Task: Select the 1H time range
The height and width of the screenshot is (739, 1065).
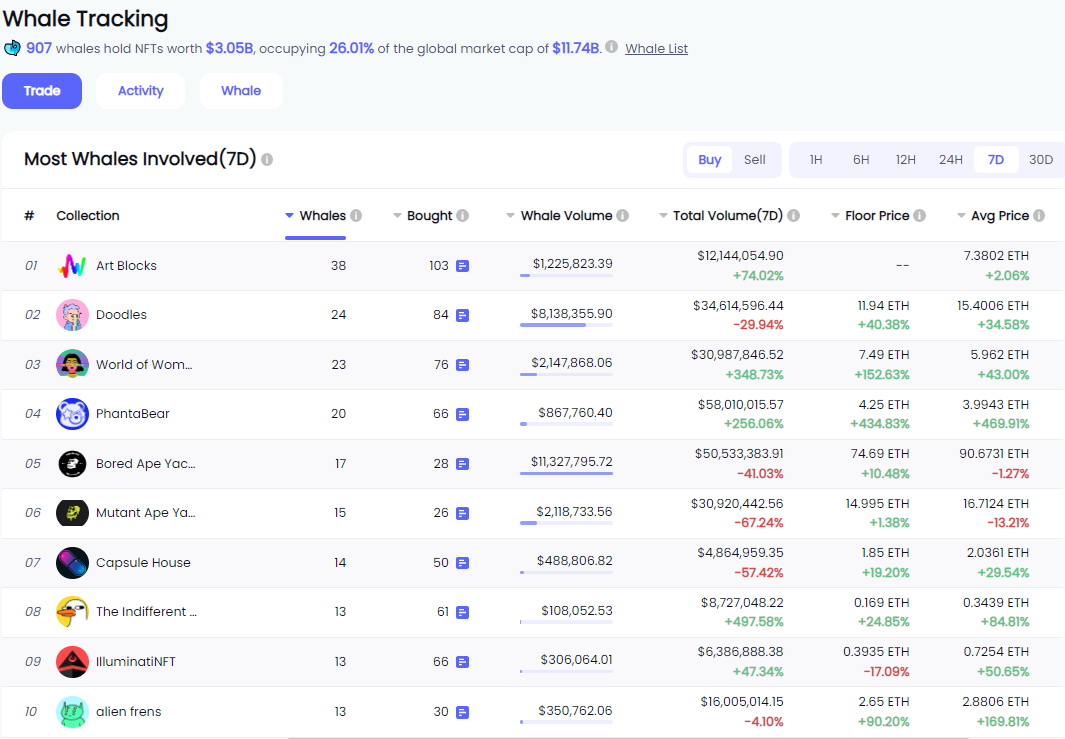Action: (816, 160)
